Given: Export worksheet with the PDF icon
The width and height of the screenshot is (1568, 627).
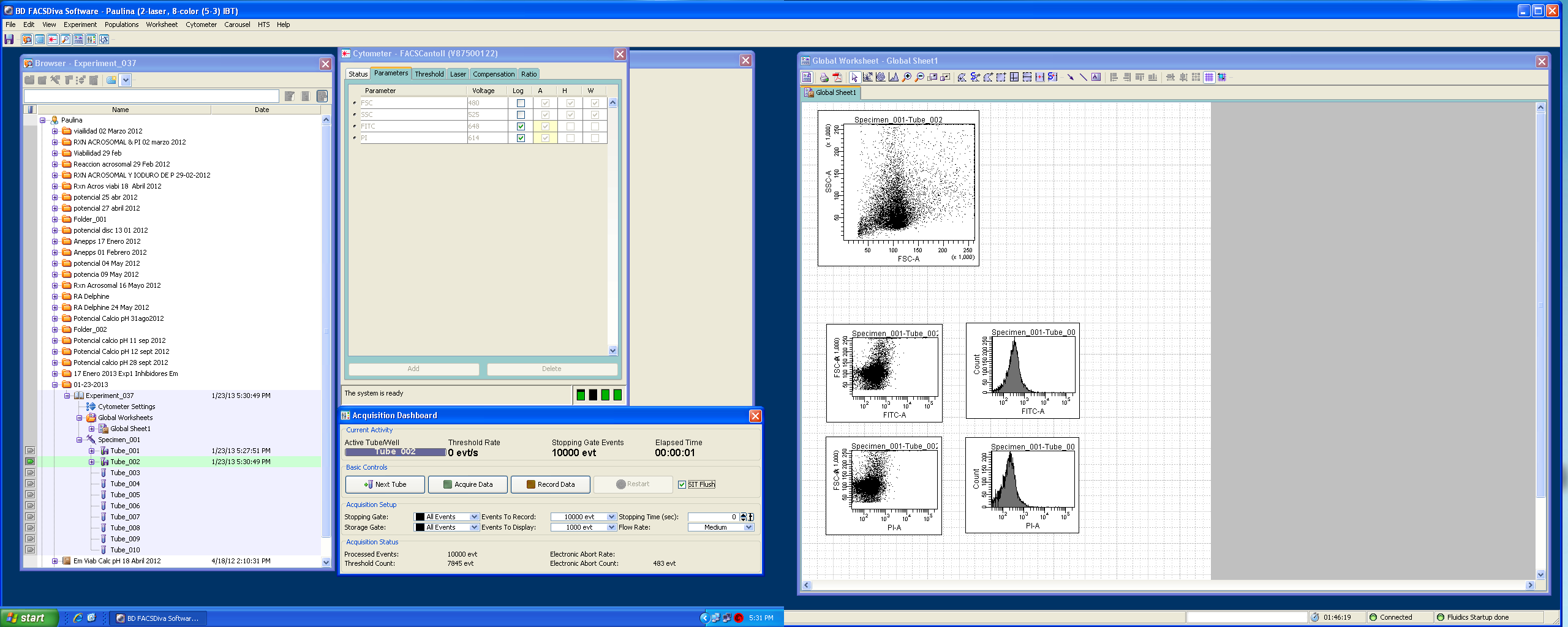Looking at the screenshot, I should (x=837, y=77).
